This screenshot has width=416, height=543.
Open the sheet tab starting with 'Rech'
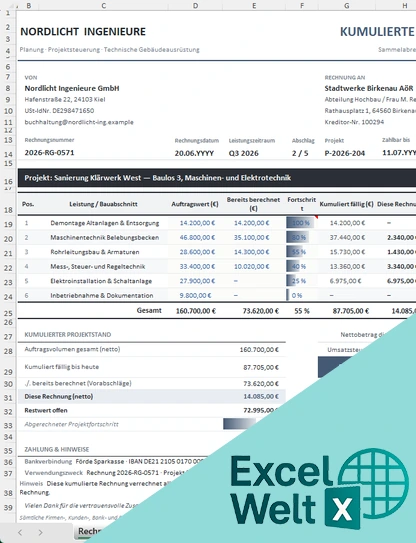(88, 532)
